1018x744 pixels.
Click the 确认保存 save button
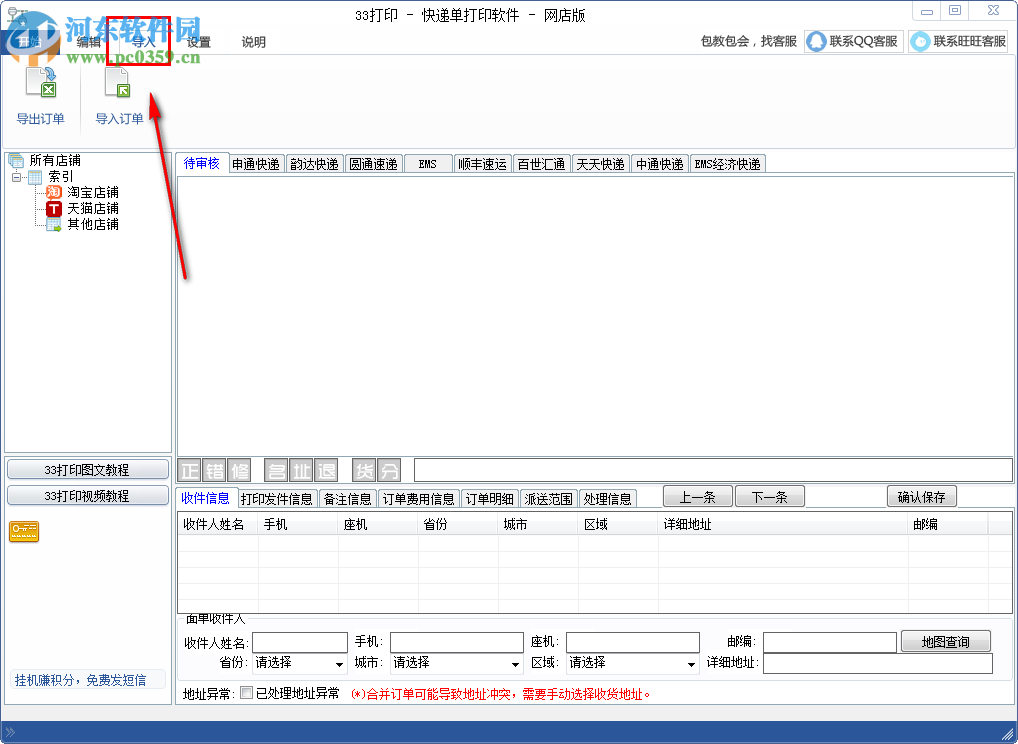[x=921, y=496]
